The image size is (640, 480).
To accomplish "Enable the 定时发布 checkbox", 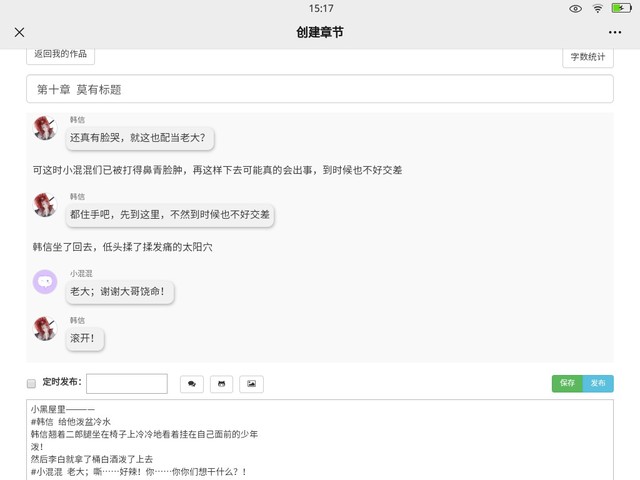I will pyautogui.click(x=31, y=383).
